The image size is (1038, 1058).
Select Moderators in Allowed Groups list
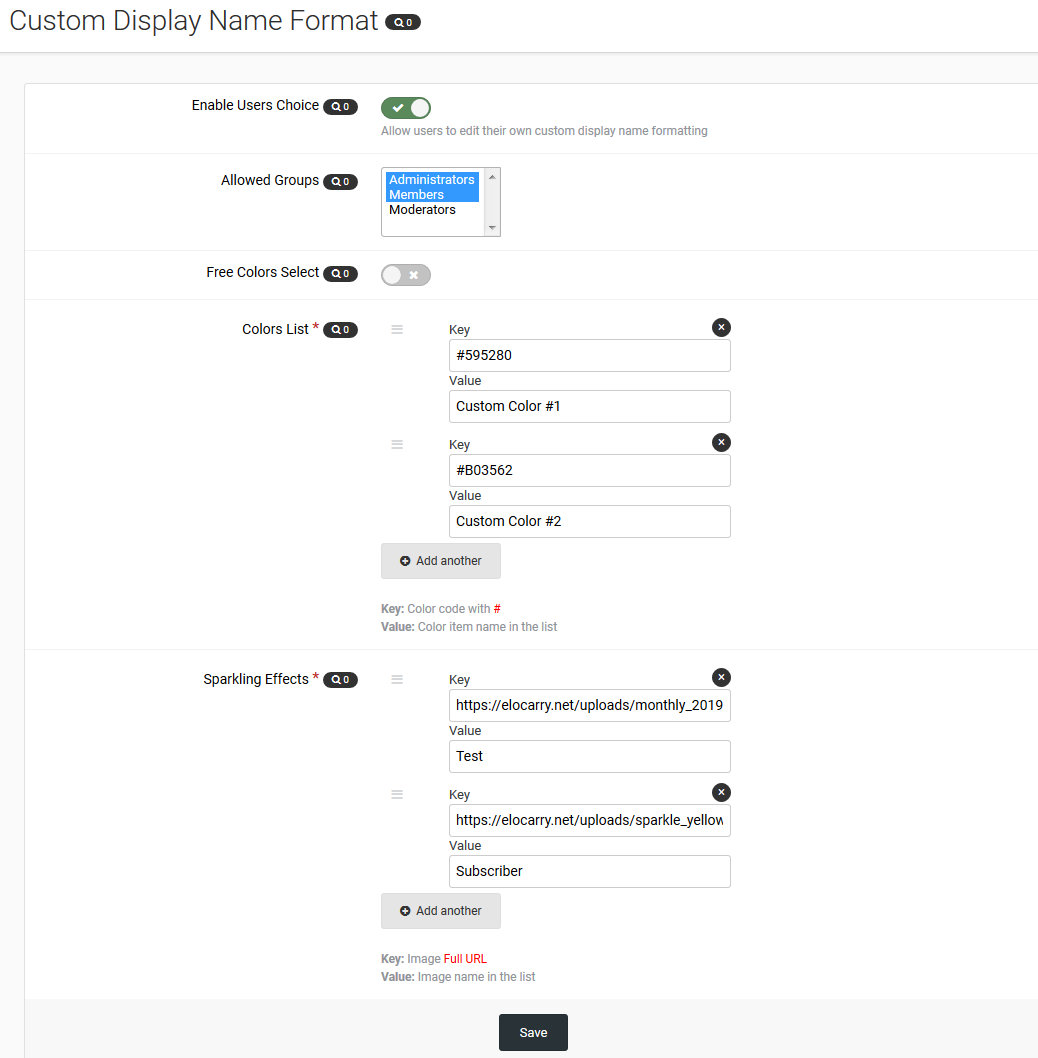point(432,210)
